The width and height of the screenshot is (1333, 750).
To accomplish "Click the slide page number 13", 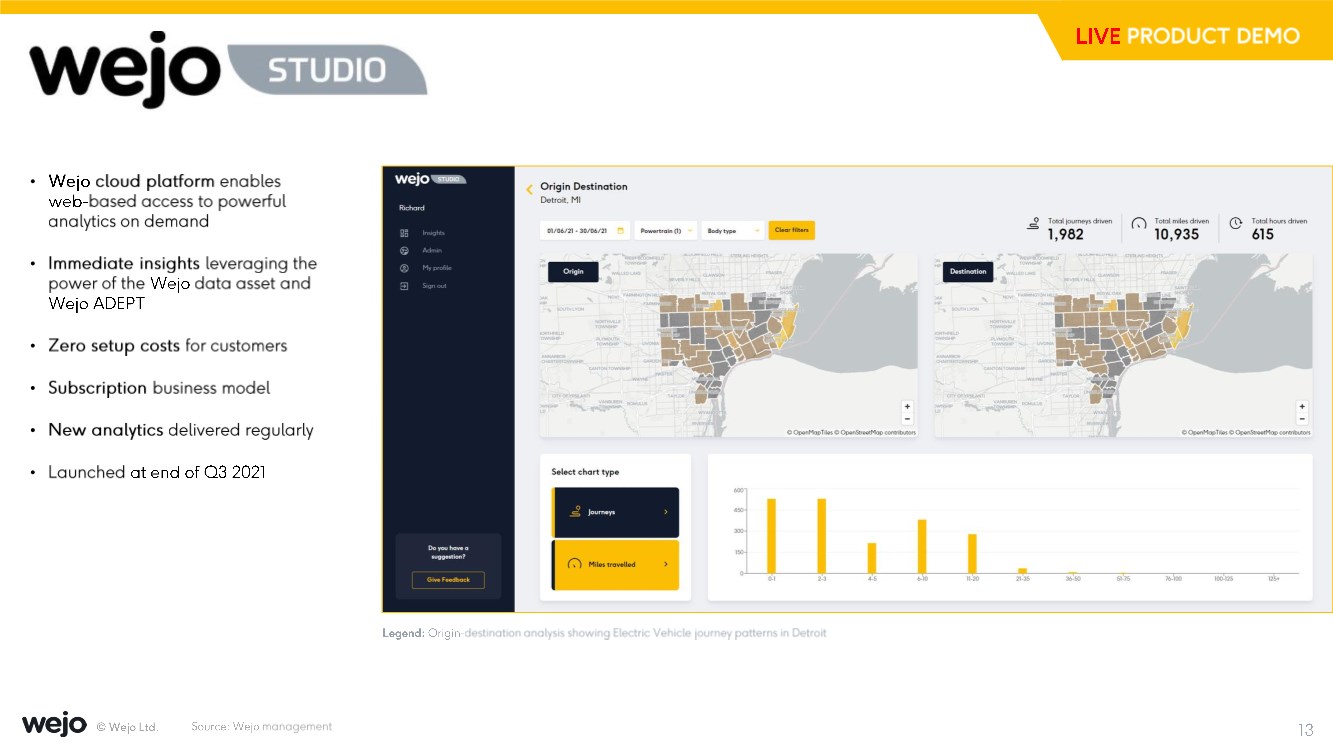I will tap(1305, 730).
